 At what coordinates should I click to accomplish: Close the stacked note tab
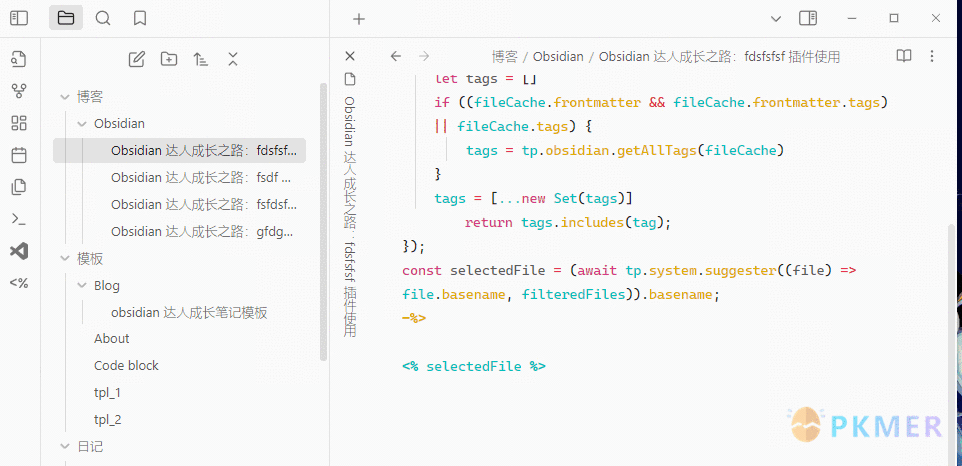pyautogui.click(x=350, y=56)
